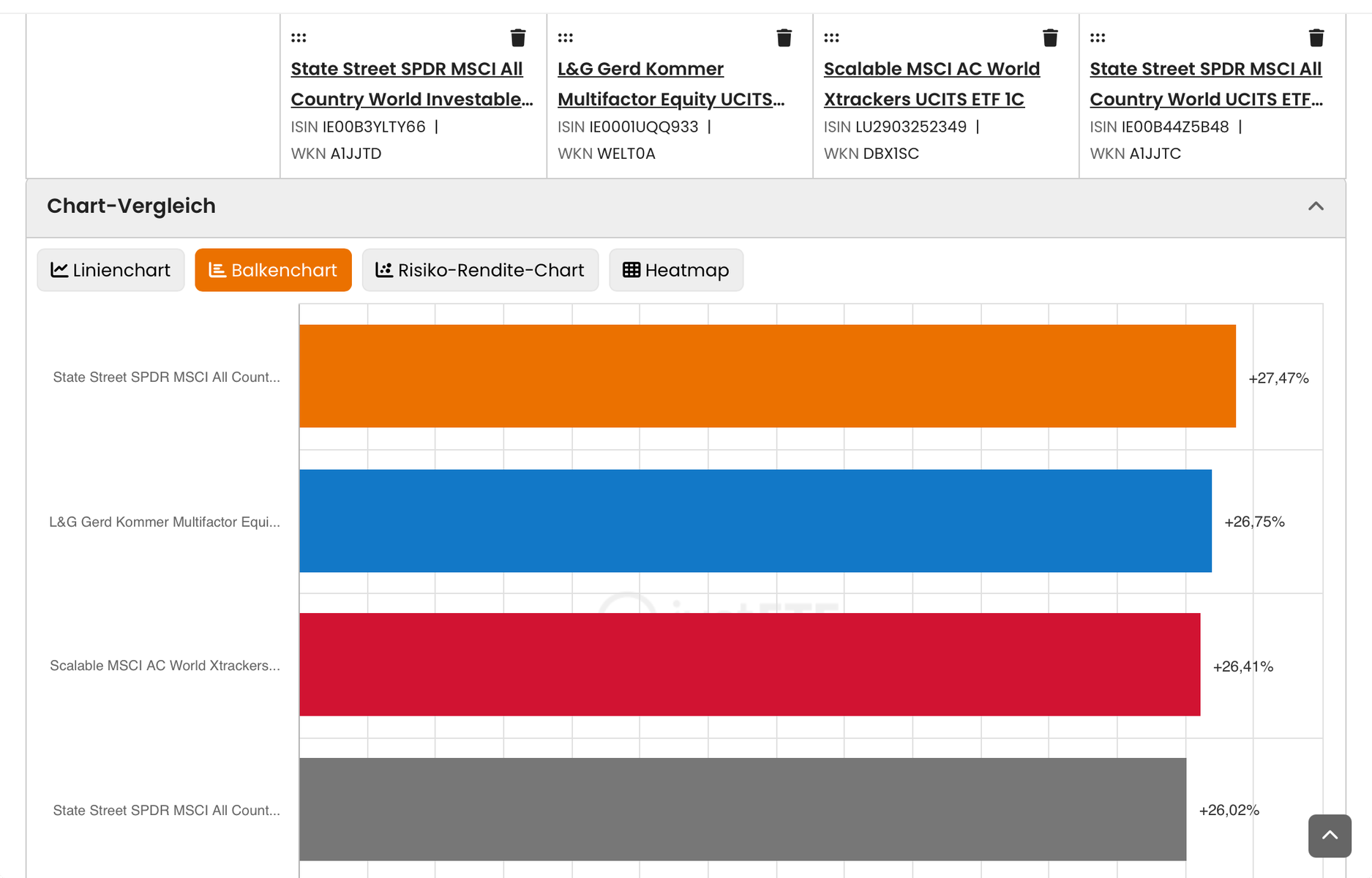Click drag handle of L&G Gerd Kommer column
This screenshot has height=878, width=1372.
[566, 37]
